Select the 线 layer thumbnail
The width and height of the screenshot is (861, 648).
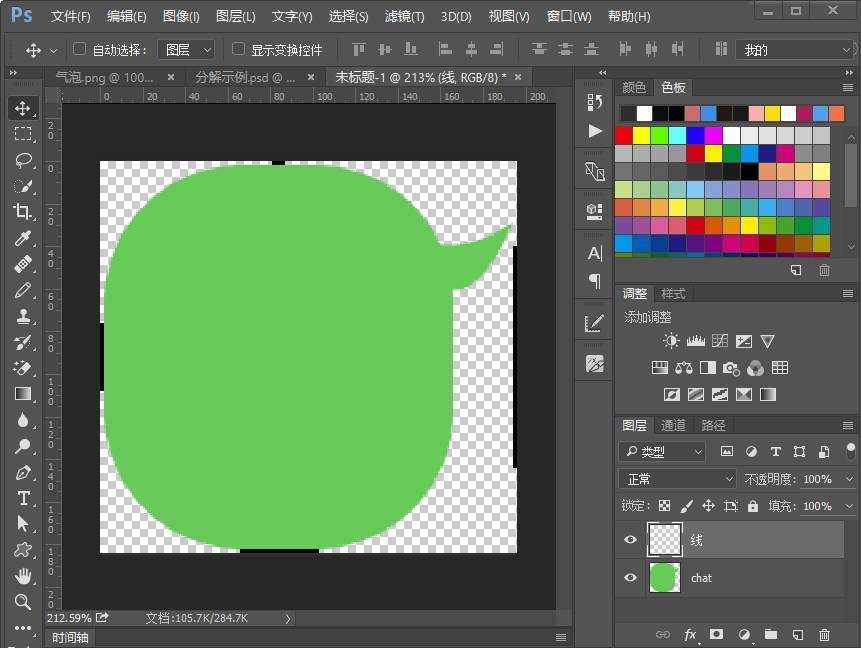click(x=664, y=540)
